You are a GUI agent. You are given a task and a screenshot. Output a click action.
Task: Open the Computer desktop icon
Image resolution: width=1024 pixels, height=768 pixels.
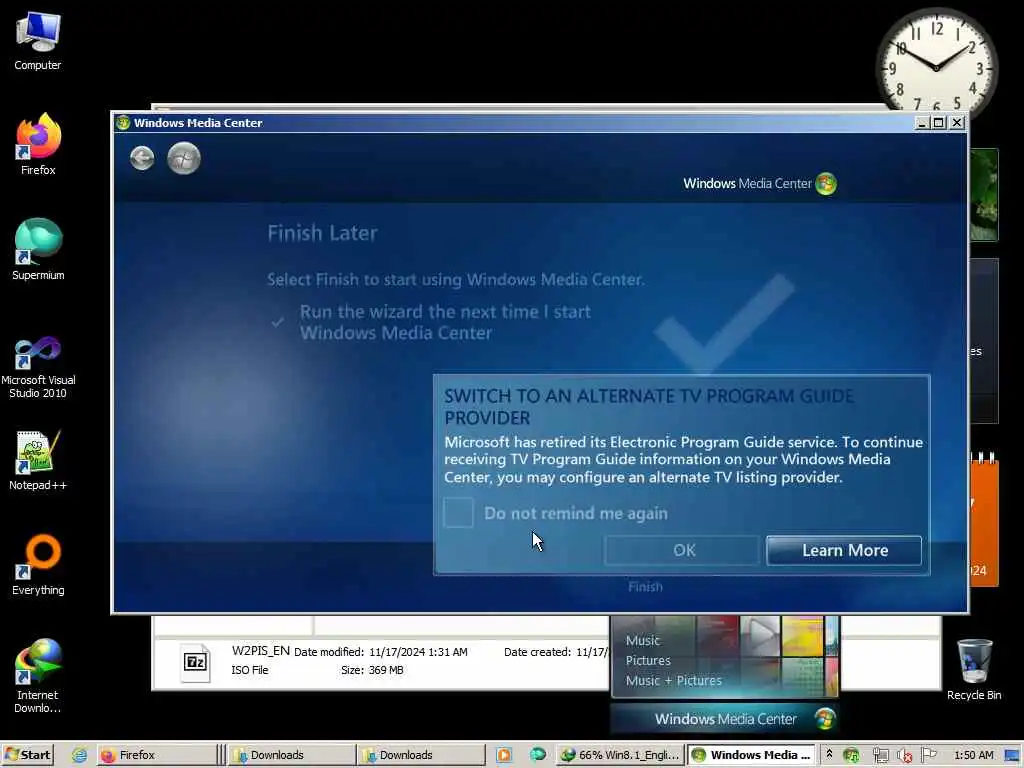coord(38,40)
